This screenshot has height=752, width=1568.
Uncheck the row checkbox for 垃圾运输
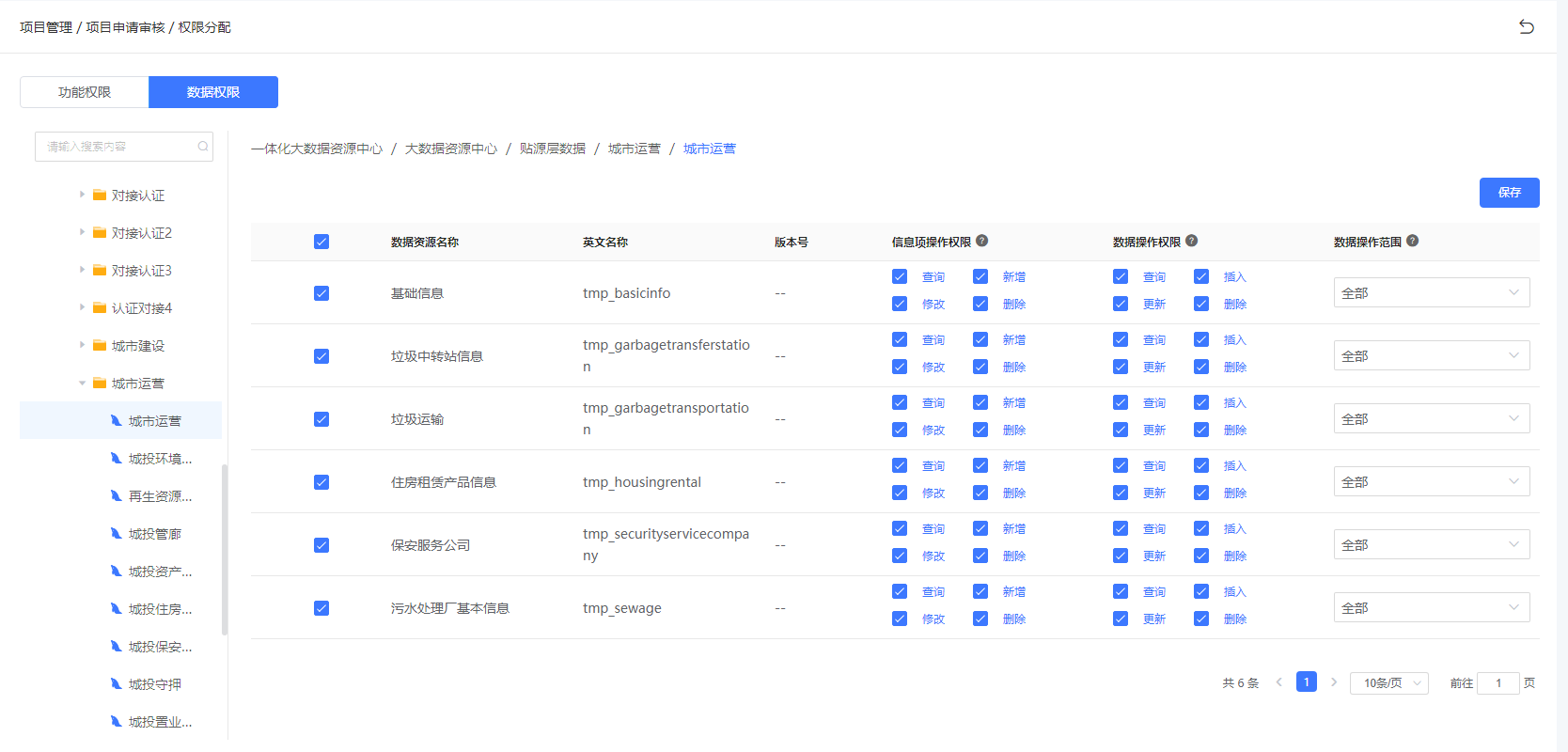(321, 419)
